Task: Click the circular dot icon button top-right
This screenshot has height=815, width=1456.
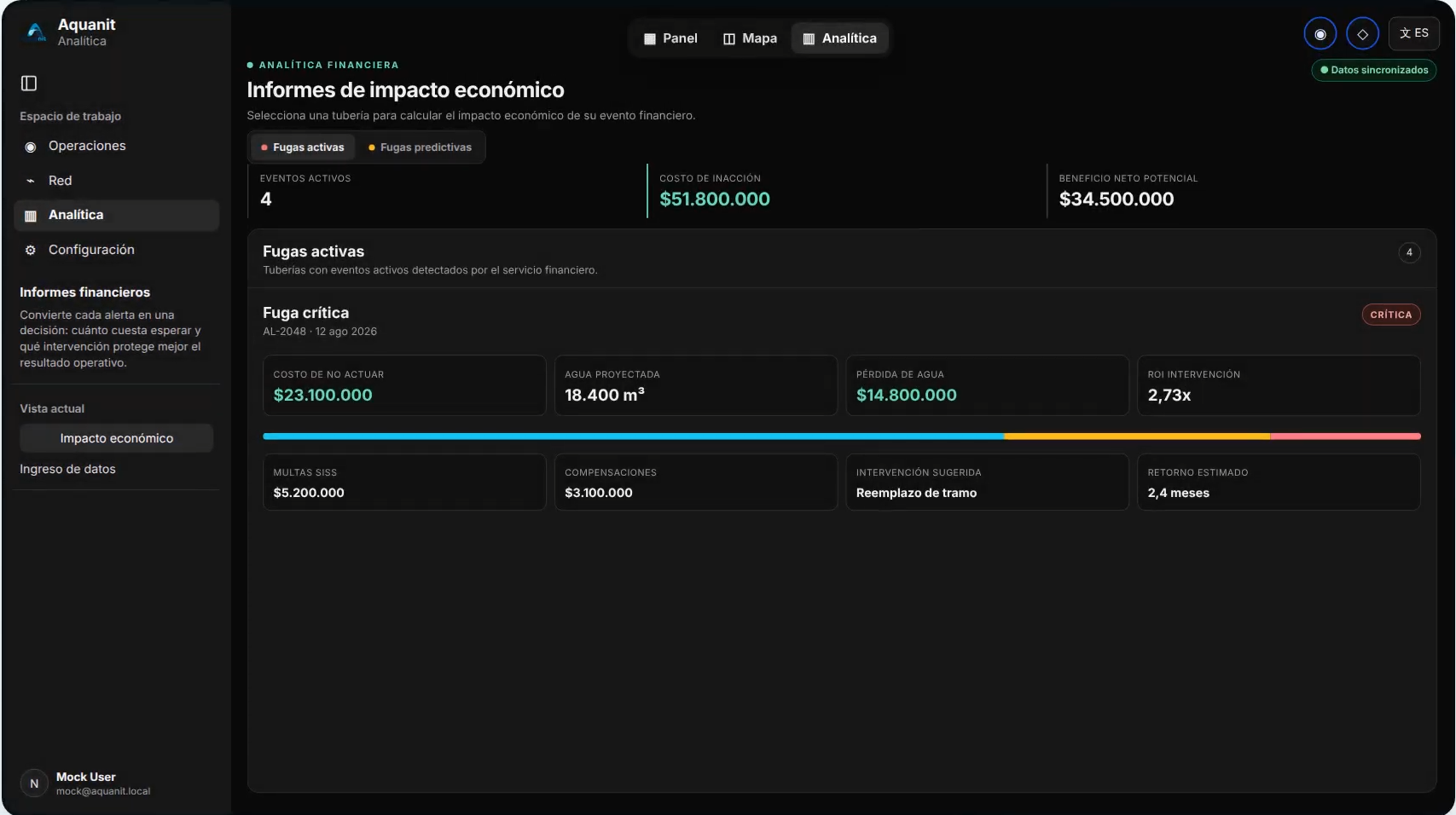Action: click(x=1320, y=34)
